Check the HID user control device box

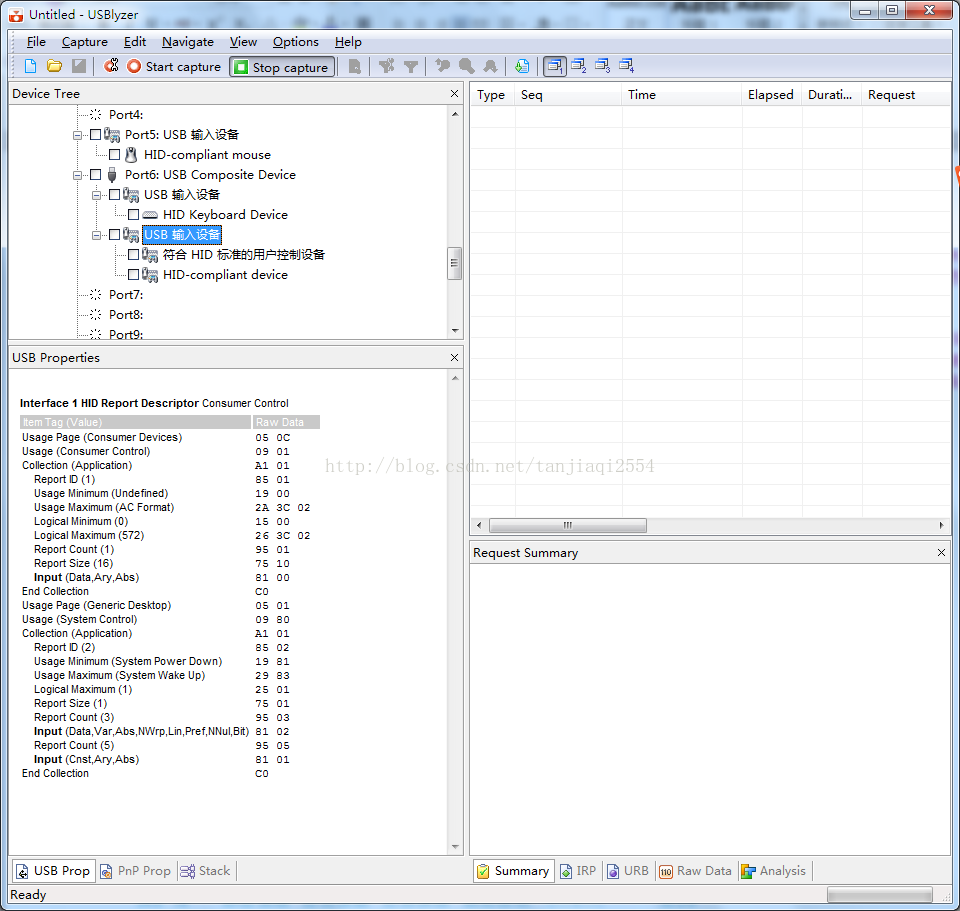(x=133, y=255)
